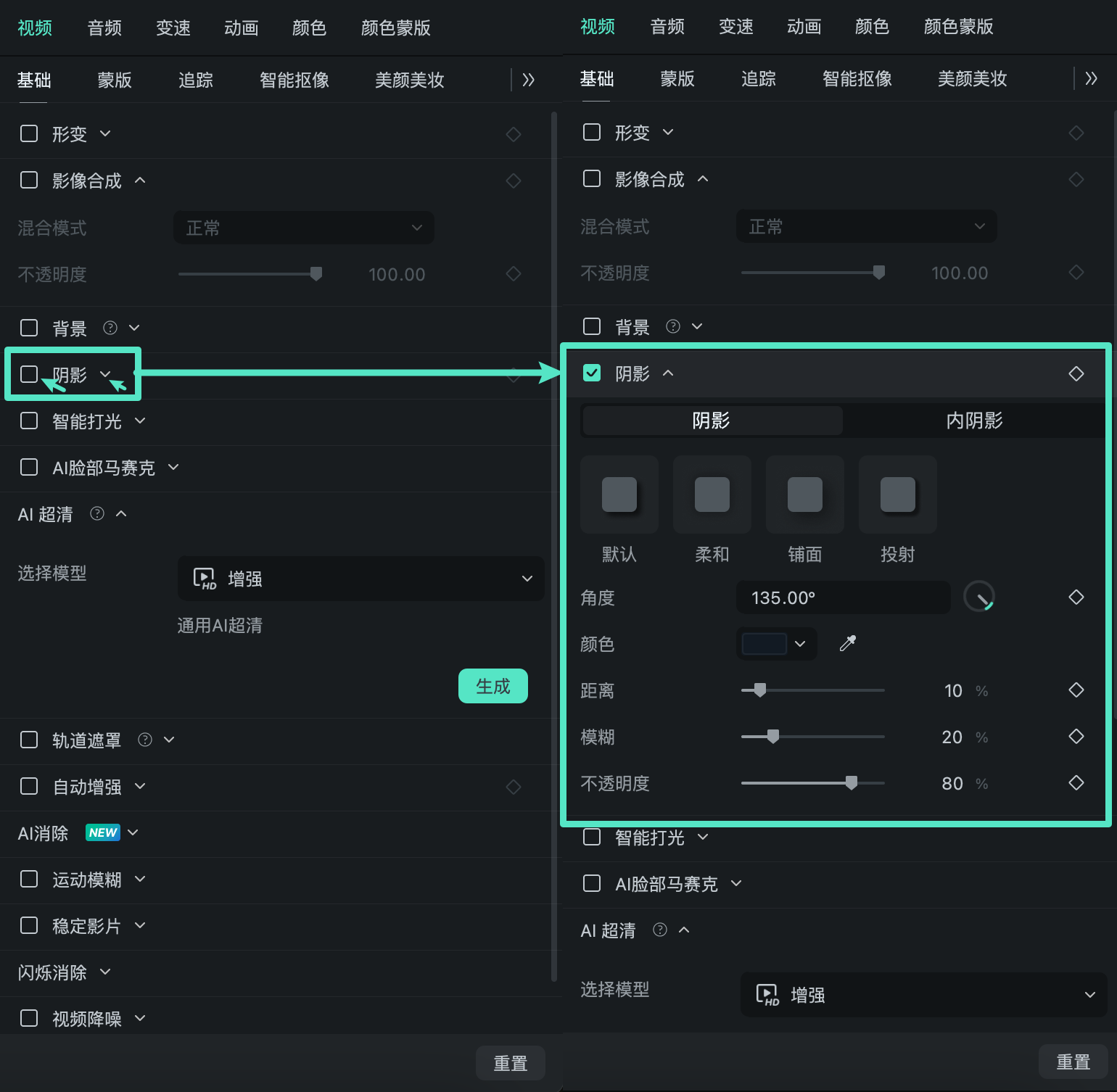The height and width of the screenshot is (1092, 1117).
Task: Click the shadow 距离 slider handle
Action: click(x=760, y=690)
